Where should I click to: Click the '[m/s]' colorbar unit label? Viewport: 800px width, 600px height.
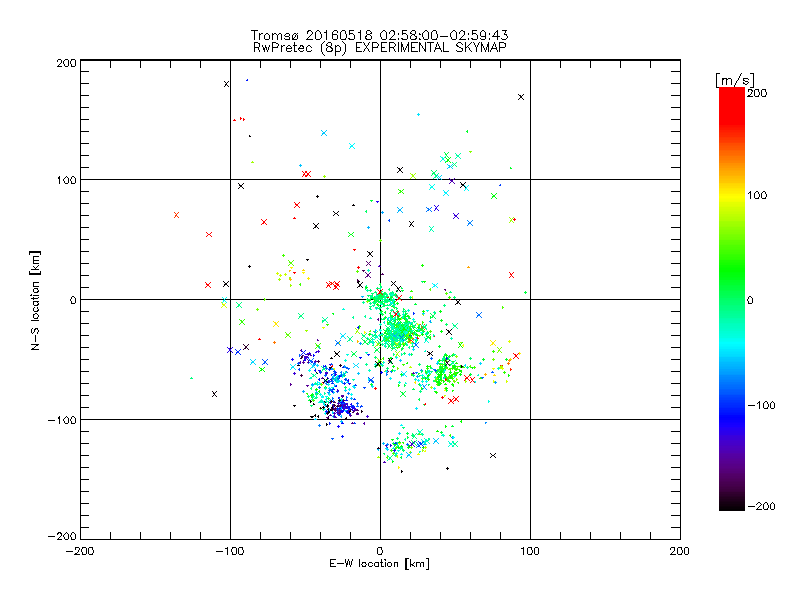[x=735, y=80]
